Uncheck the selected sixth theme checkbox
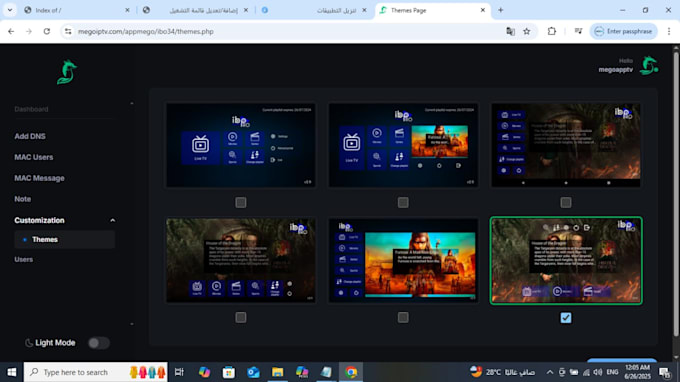680x382 pixels. pos(566,318)
